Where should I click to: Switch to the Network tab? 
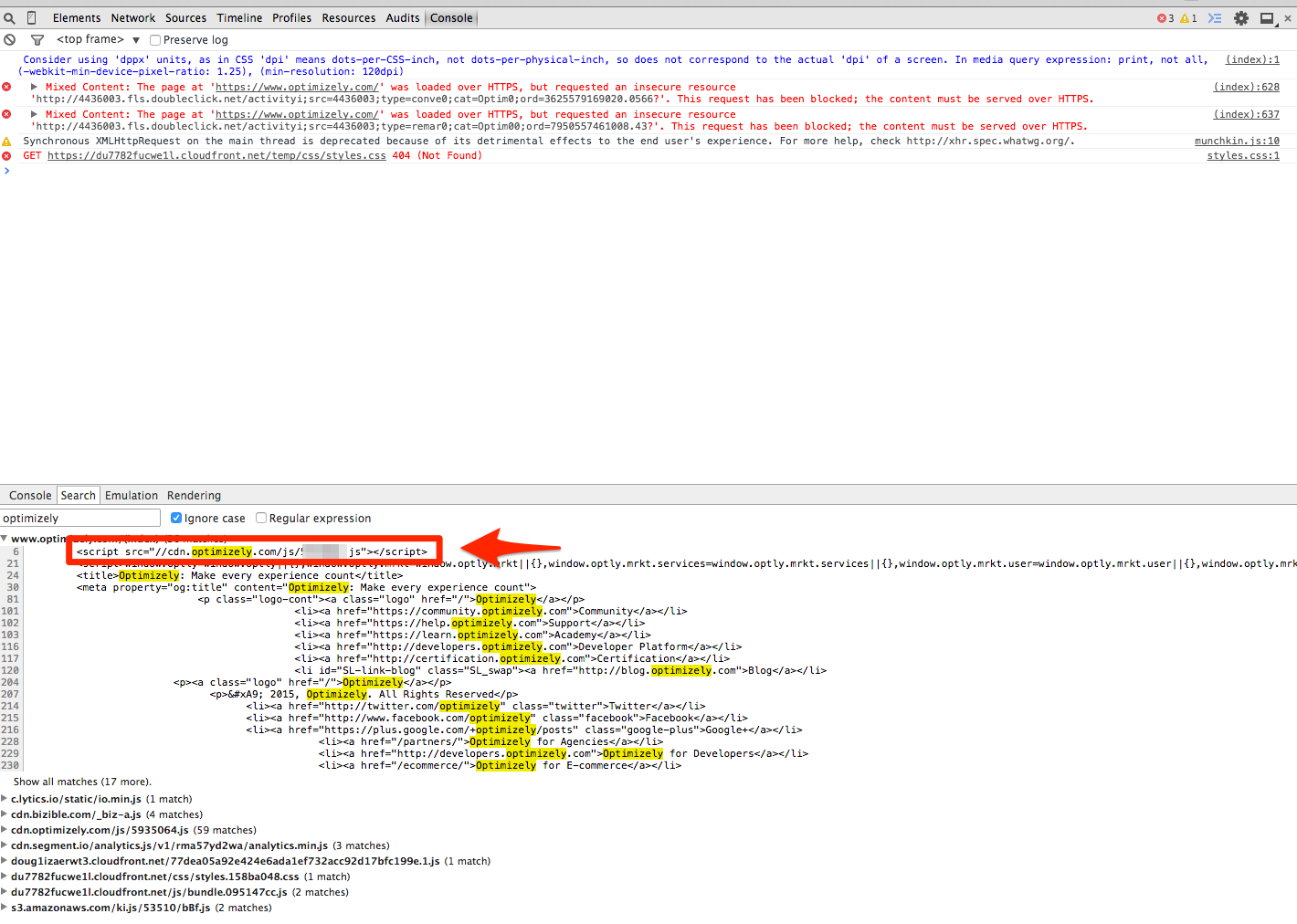coord(133,18)
